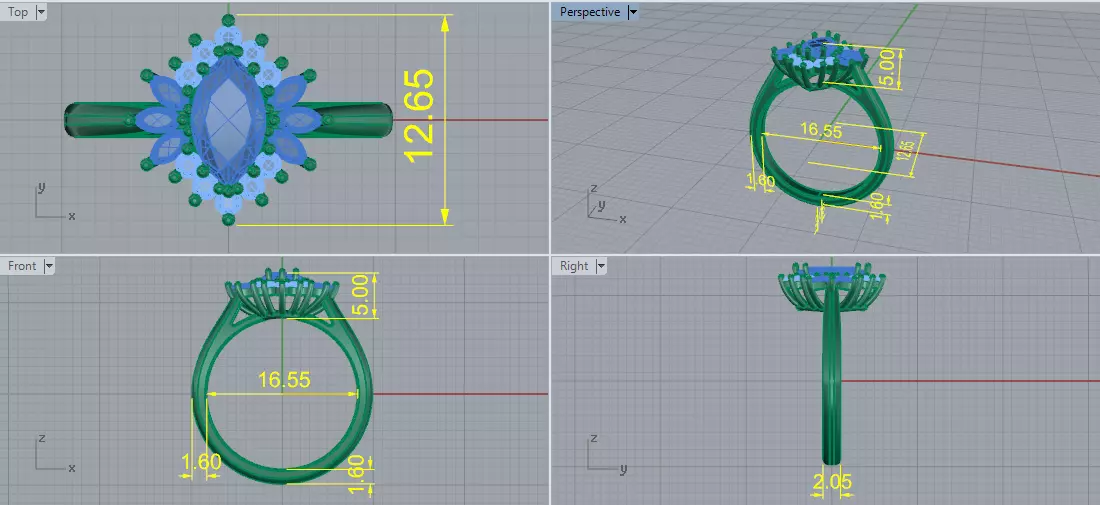The width and height of the screenshot is (1100, 505).
Task: Open the Top viewport dropdown arrow
Action: click(41, 12)
